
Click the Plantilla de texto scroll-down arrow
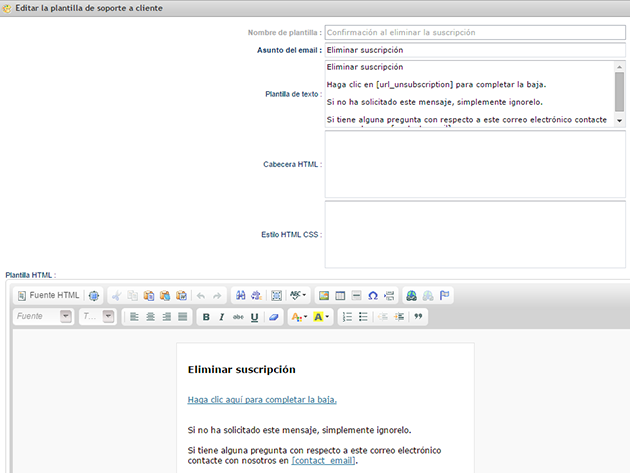[x=620, y=121]
